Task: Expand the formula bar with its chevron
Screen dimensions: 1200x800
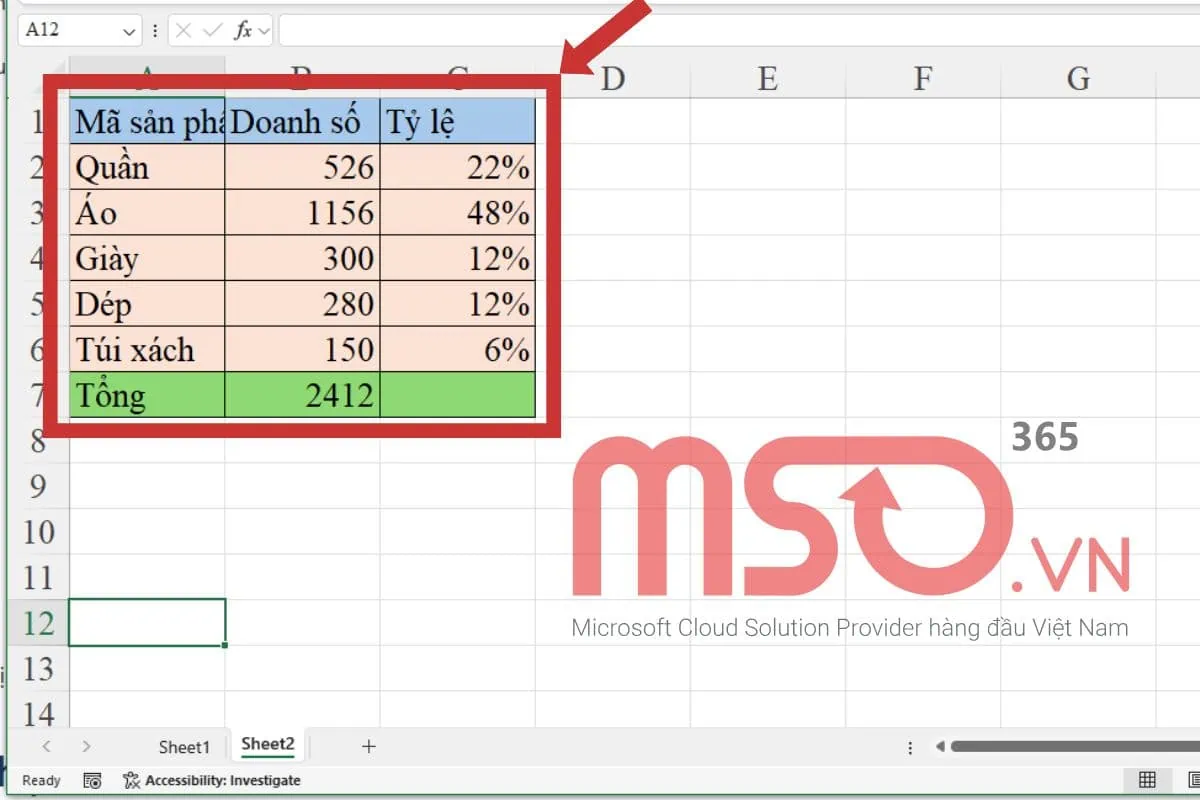Action: 263,30
